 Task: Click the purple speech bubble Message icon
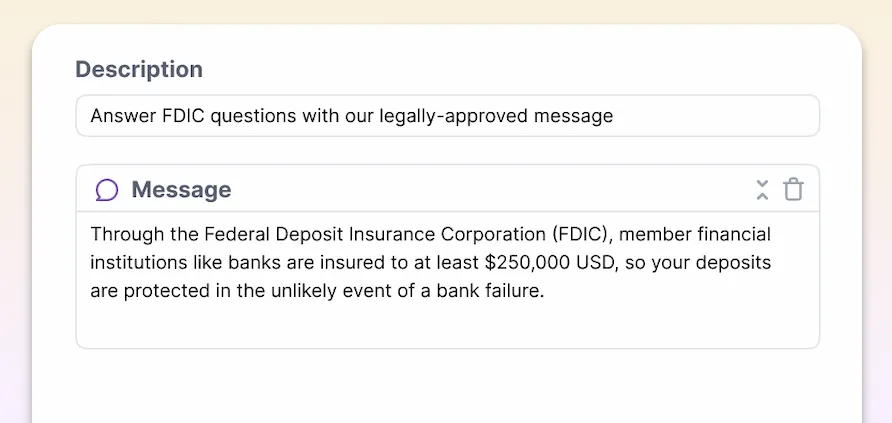point(107,190)
